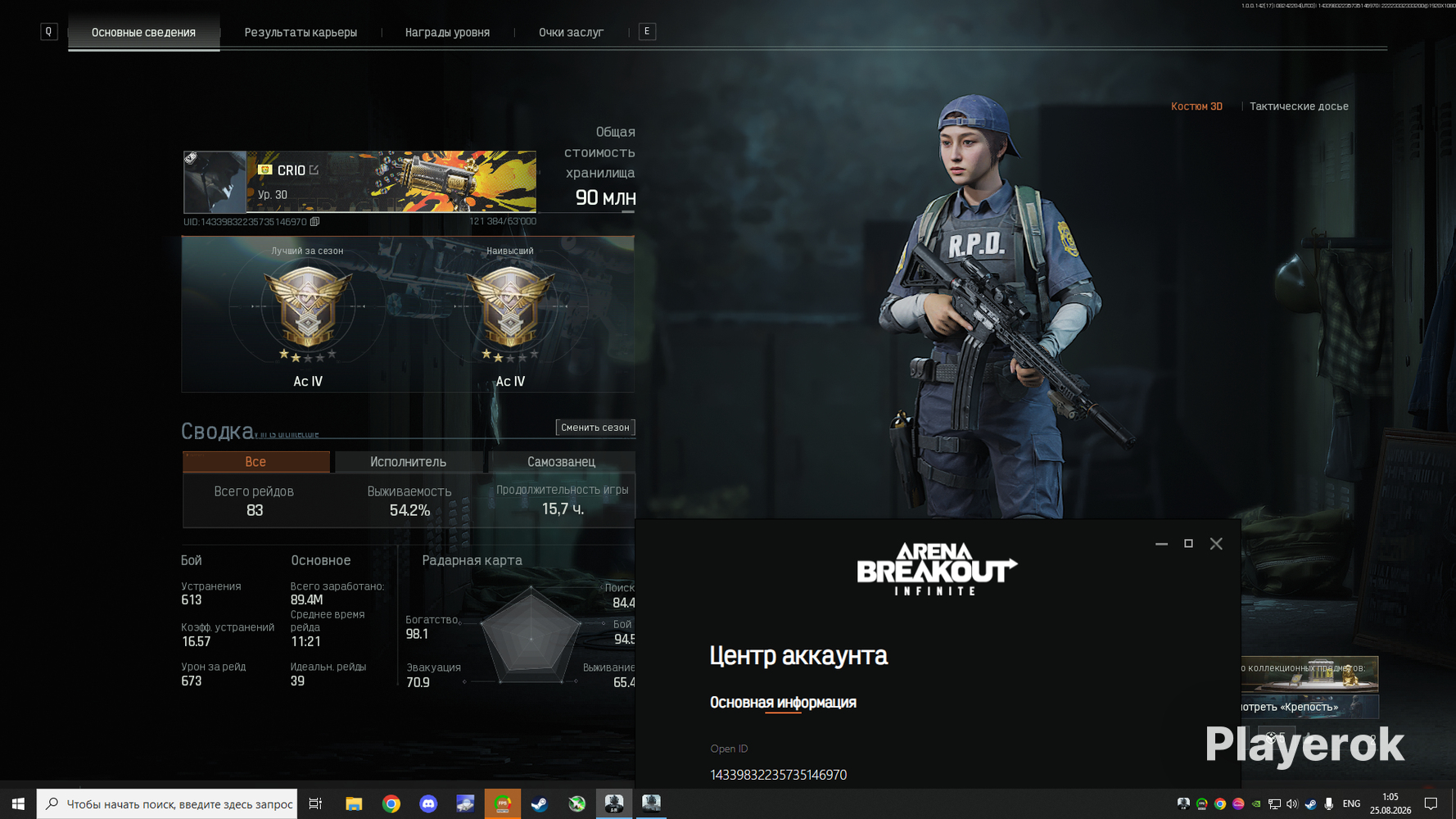The width and height of the screenshot is (1456, 819).
Task: Open Discord from the taskbar
Action: [x=428, y=804]
